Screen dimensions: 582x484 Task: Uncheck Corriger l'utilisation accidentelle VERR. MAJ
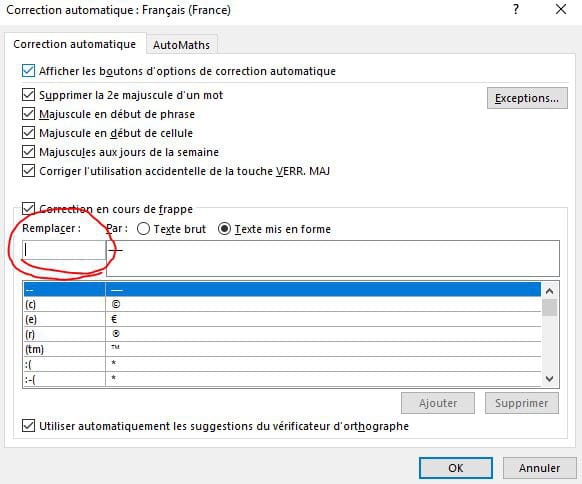point(29,171)
